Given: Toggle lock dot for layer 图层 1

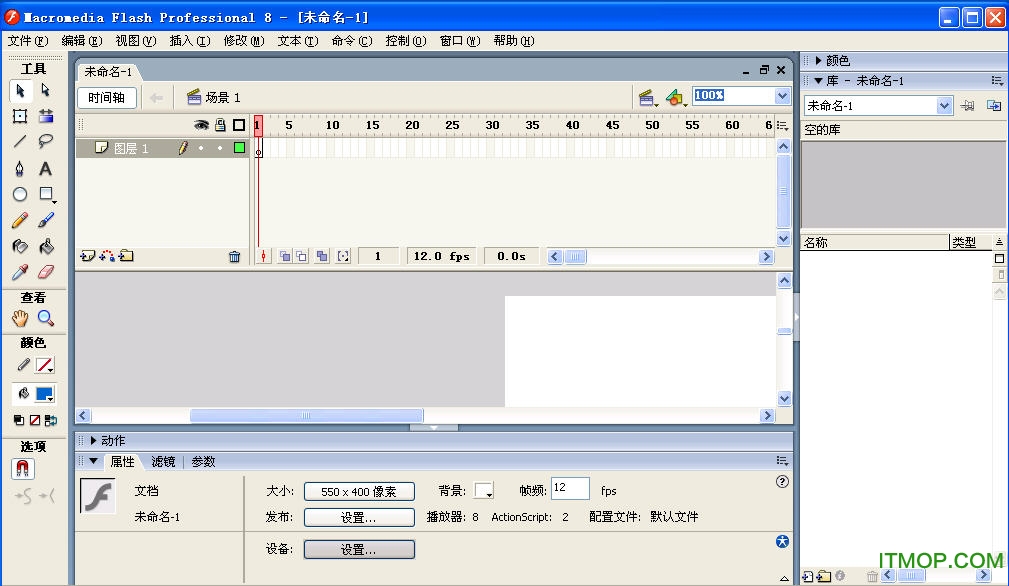Looking at the screenshot, I should click(x=220, y=148).
